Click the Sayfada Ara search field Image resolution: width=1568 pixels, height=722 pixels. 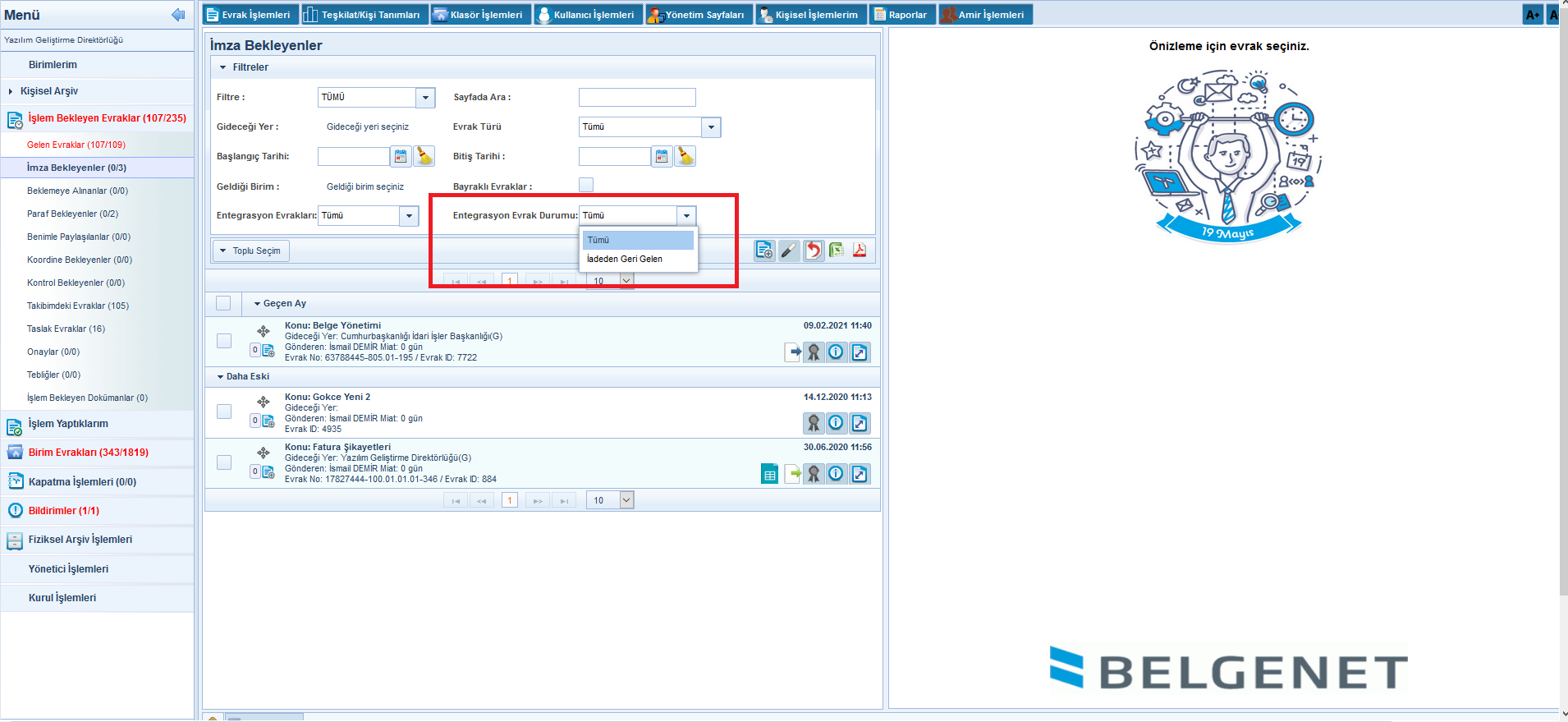637,97
